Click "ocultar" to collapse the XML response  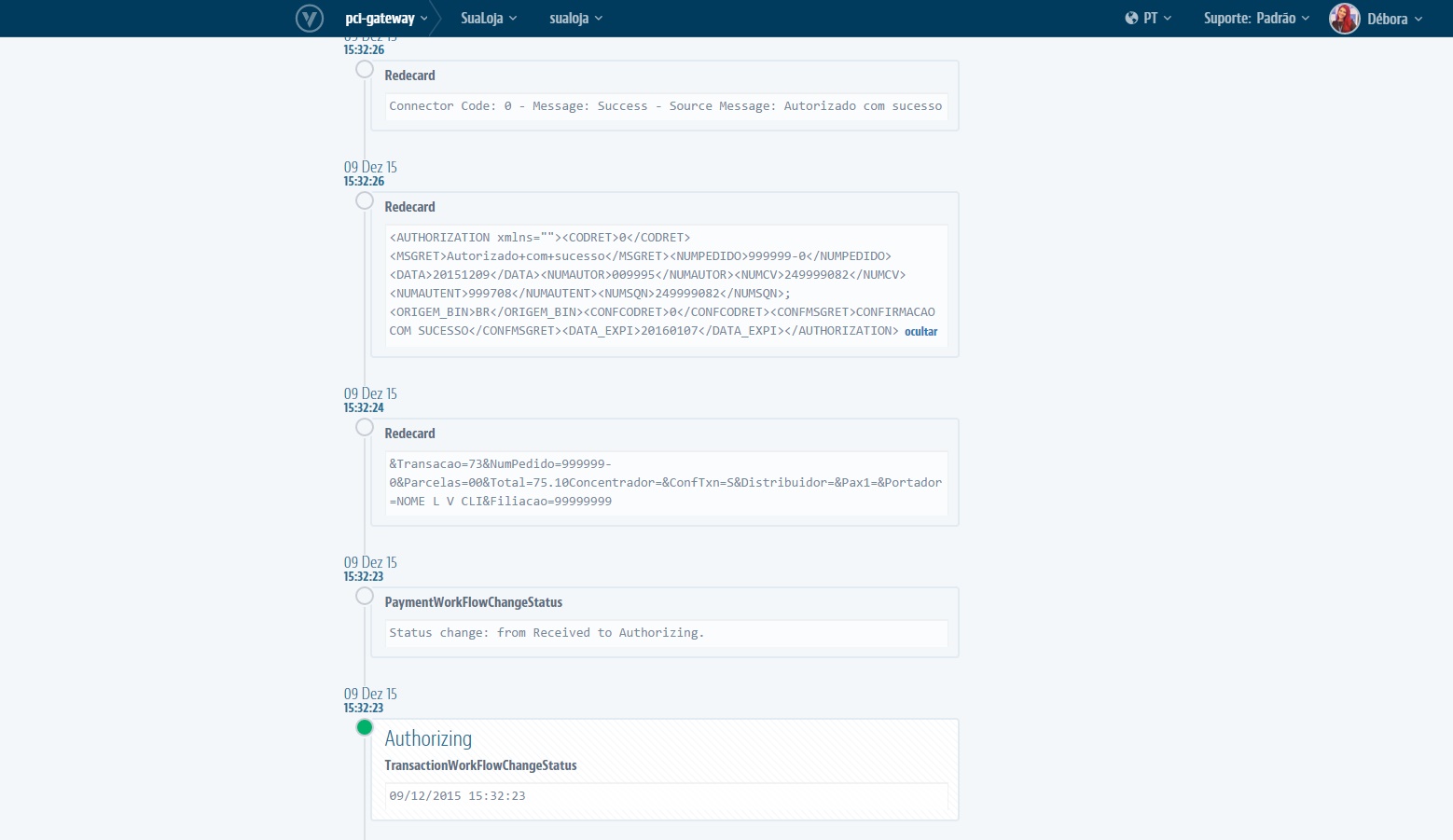[x=920, y=332]
